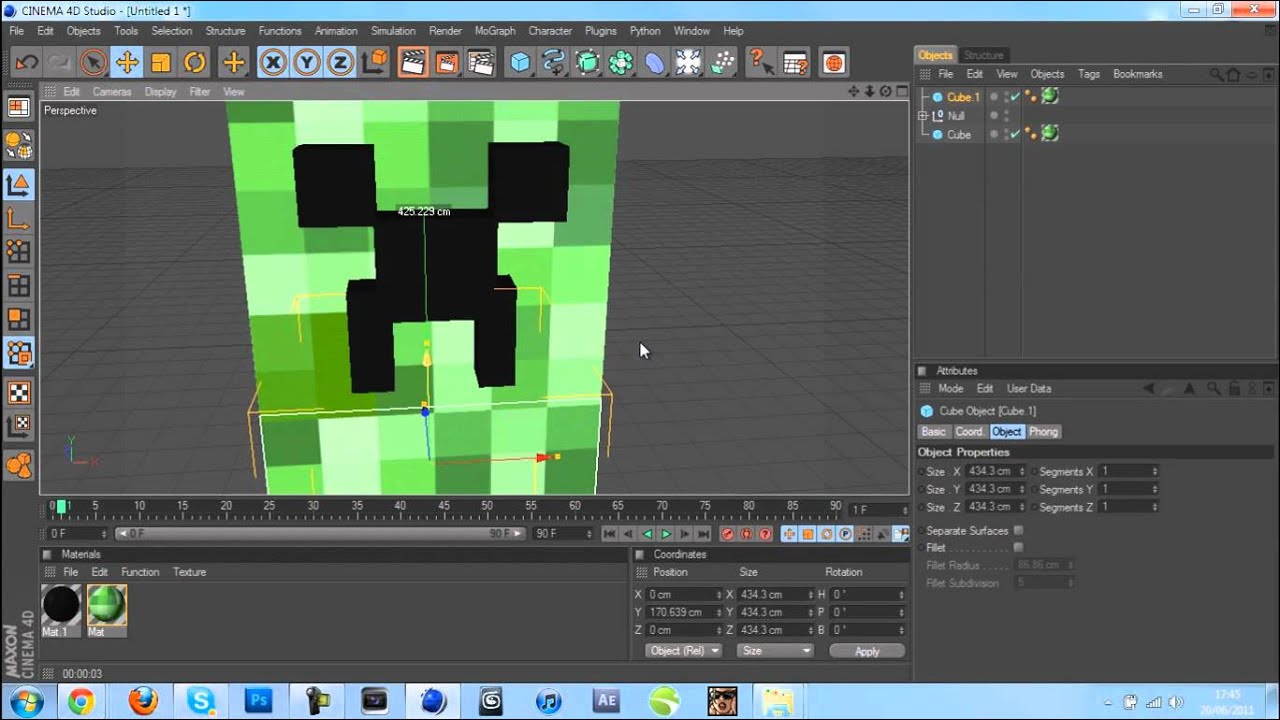Enable the Separate Surfaces checkbox

click(x=1018, y=530)
